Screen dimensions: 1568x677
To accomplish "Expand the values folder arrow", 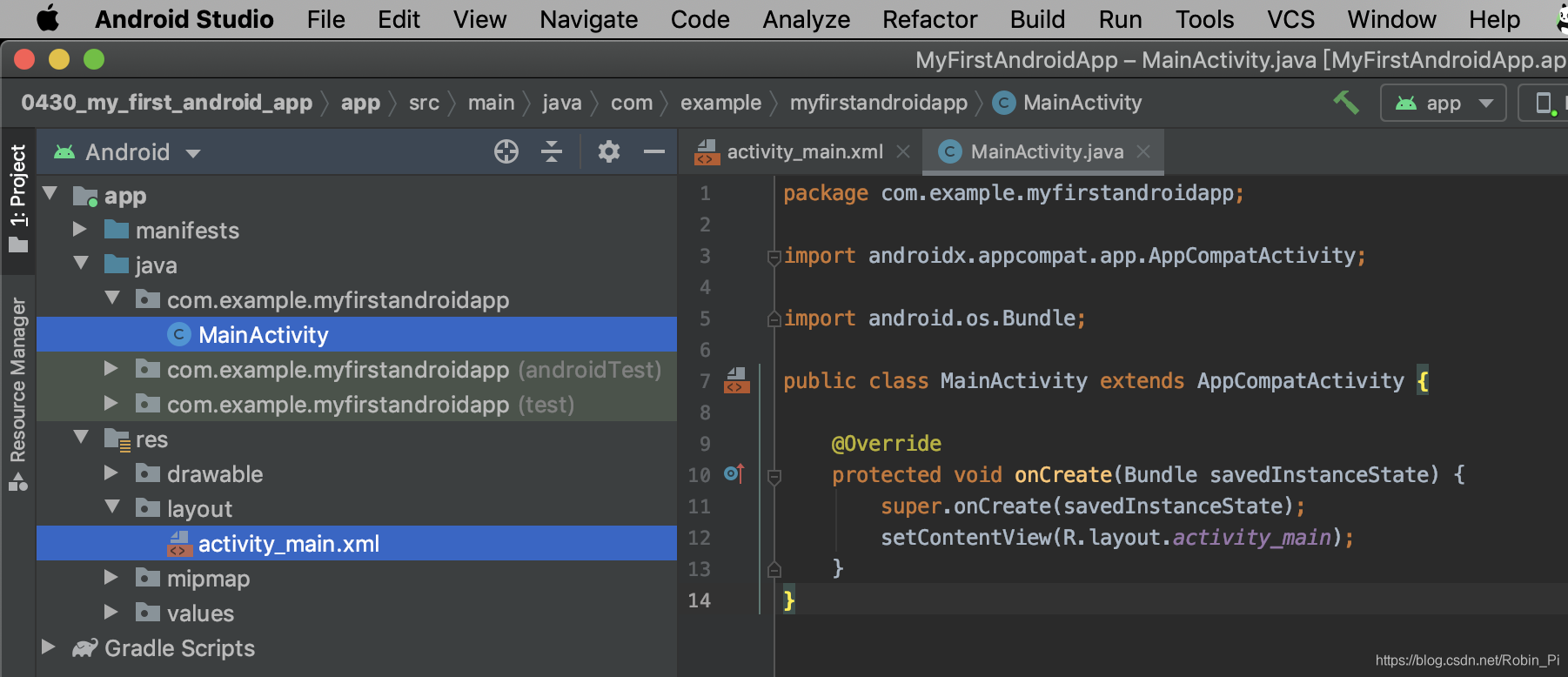I will click(x=111, y=613).
